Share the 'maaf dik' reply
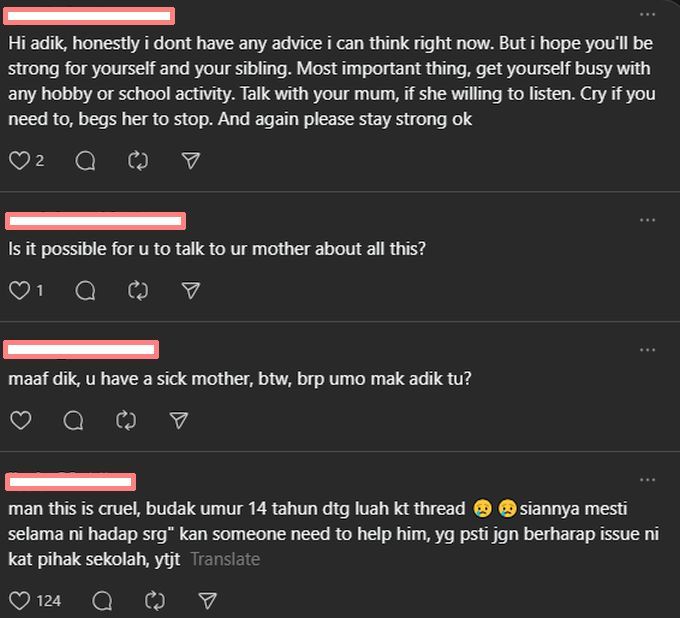 (178, 420)
